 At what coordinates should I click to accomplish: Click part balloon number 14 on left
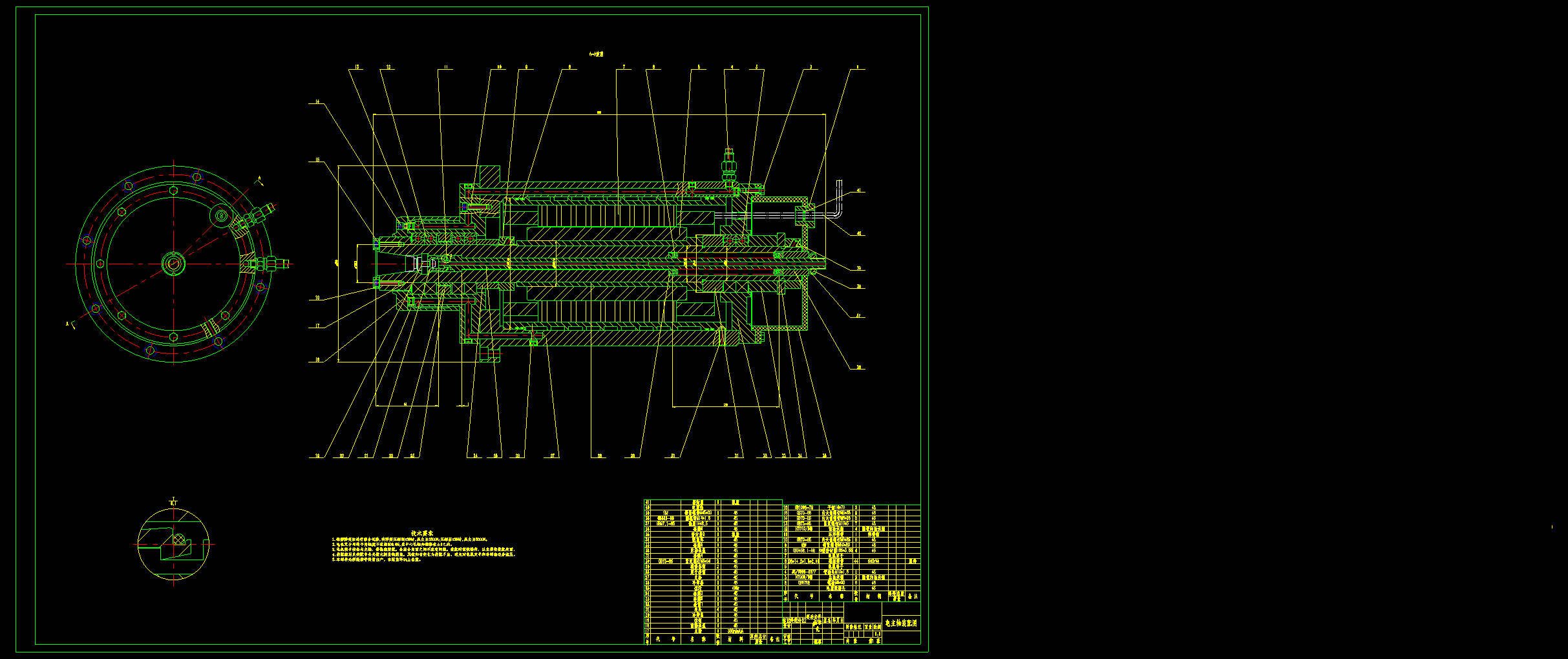click(x=317, y=102)
